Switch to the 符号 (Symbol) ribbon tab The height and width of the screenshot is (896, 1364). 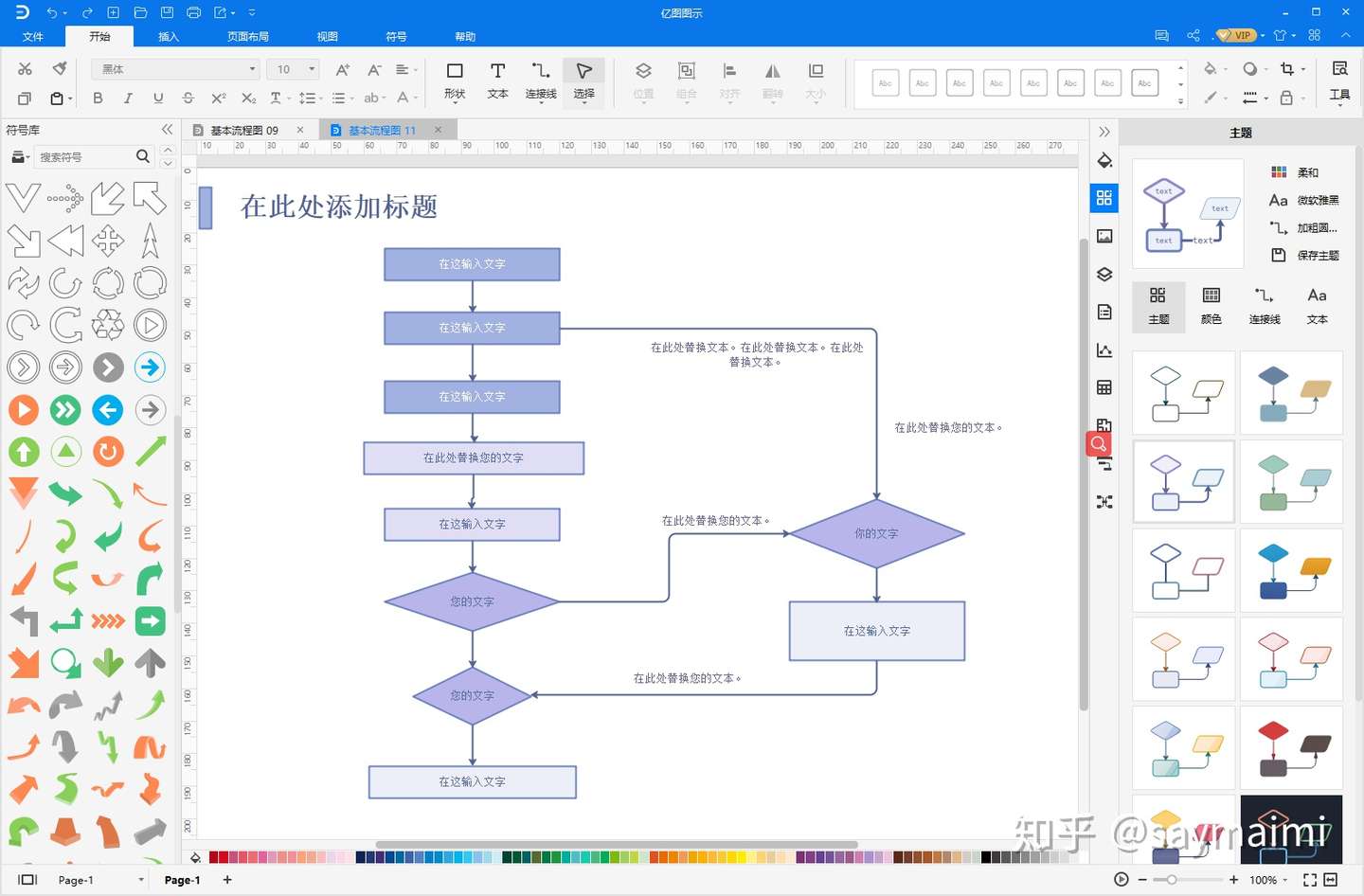[x=396, y=36]
